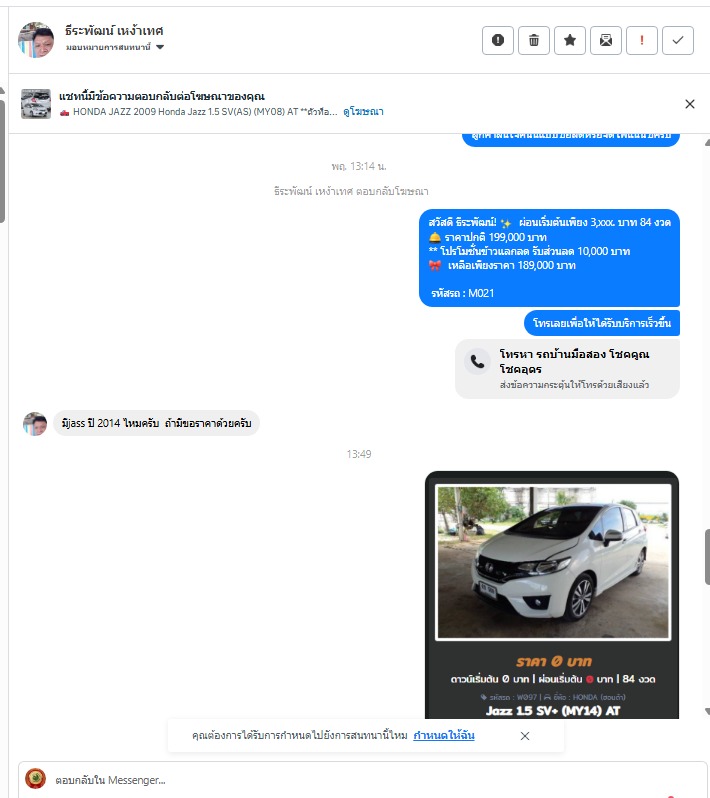Image resolution: width=710 pixels, height=798 pixels.
Task: Delete conversation with trash icon
Action: pyautogui.click(x=534, y=40)
